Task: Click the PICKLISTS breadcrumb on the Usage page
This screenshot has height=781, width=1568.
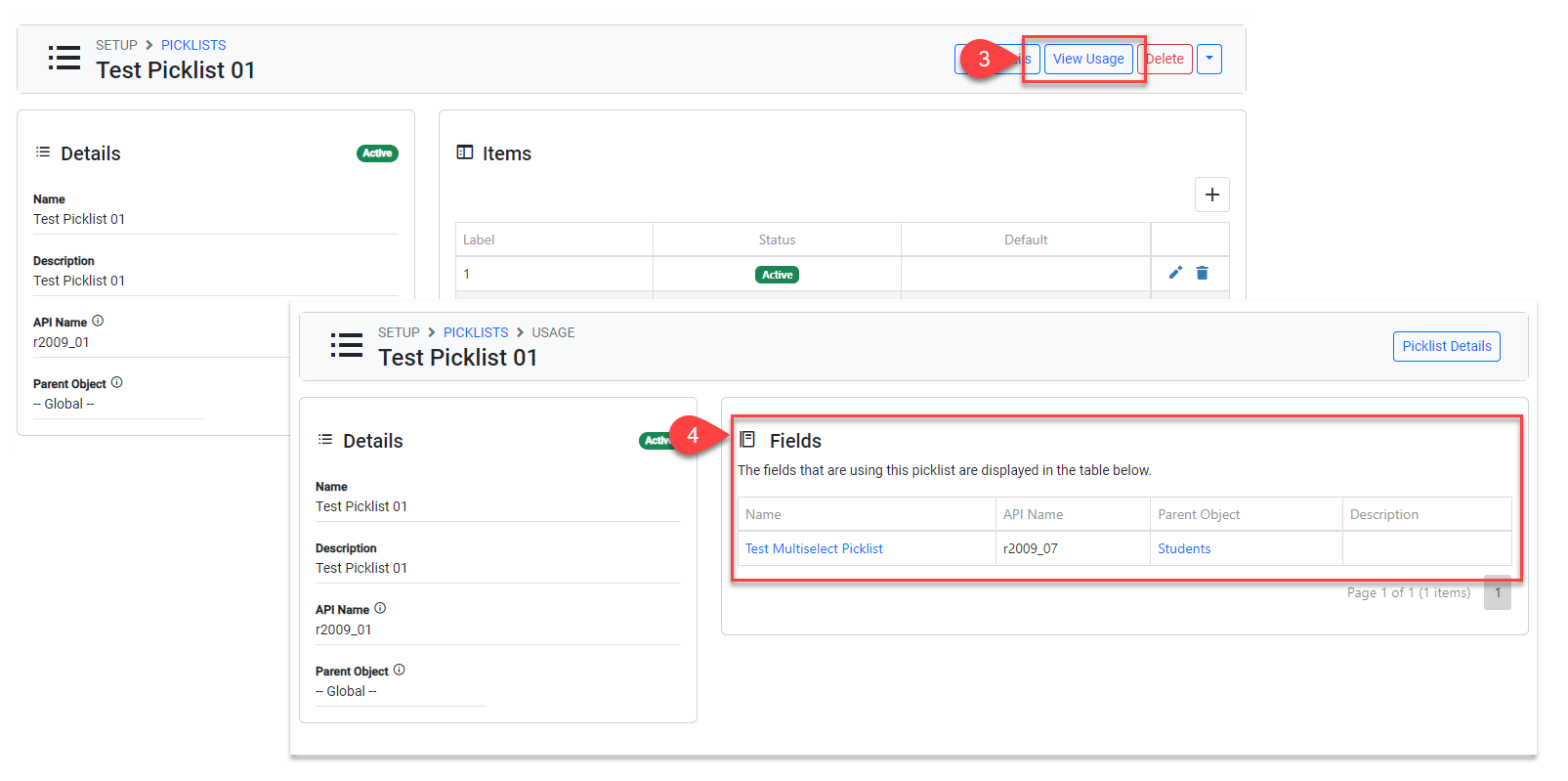Action: tap(476, 332)
